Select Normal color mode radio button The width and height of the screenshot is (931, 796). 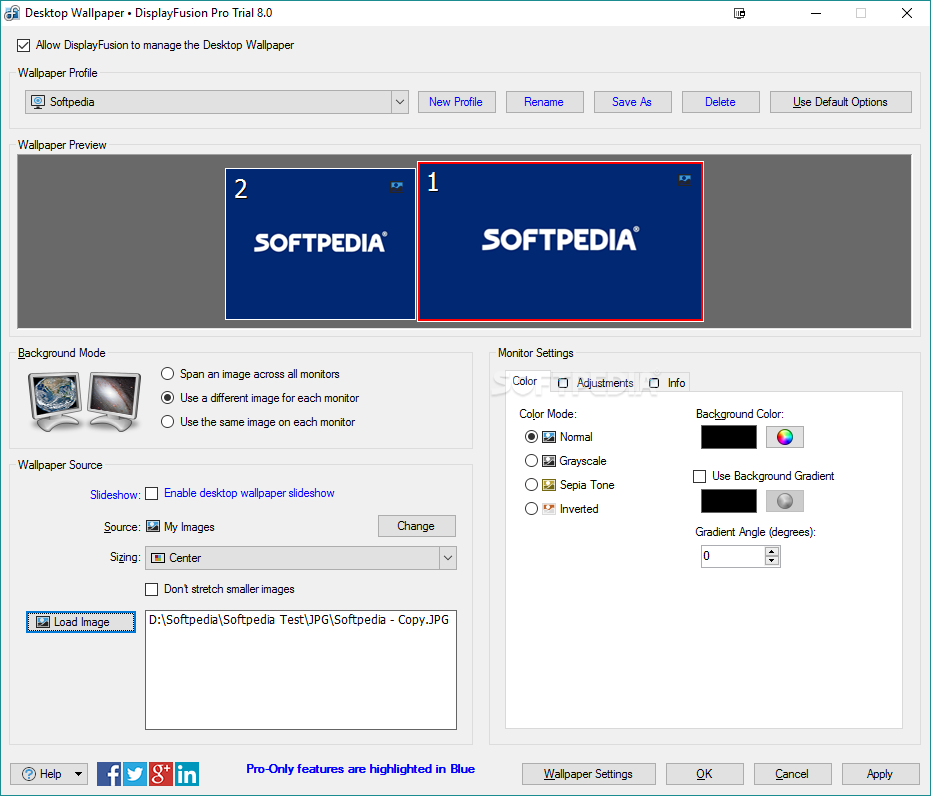click(531, 437)
